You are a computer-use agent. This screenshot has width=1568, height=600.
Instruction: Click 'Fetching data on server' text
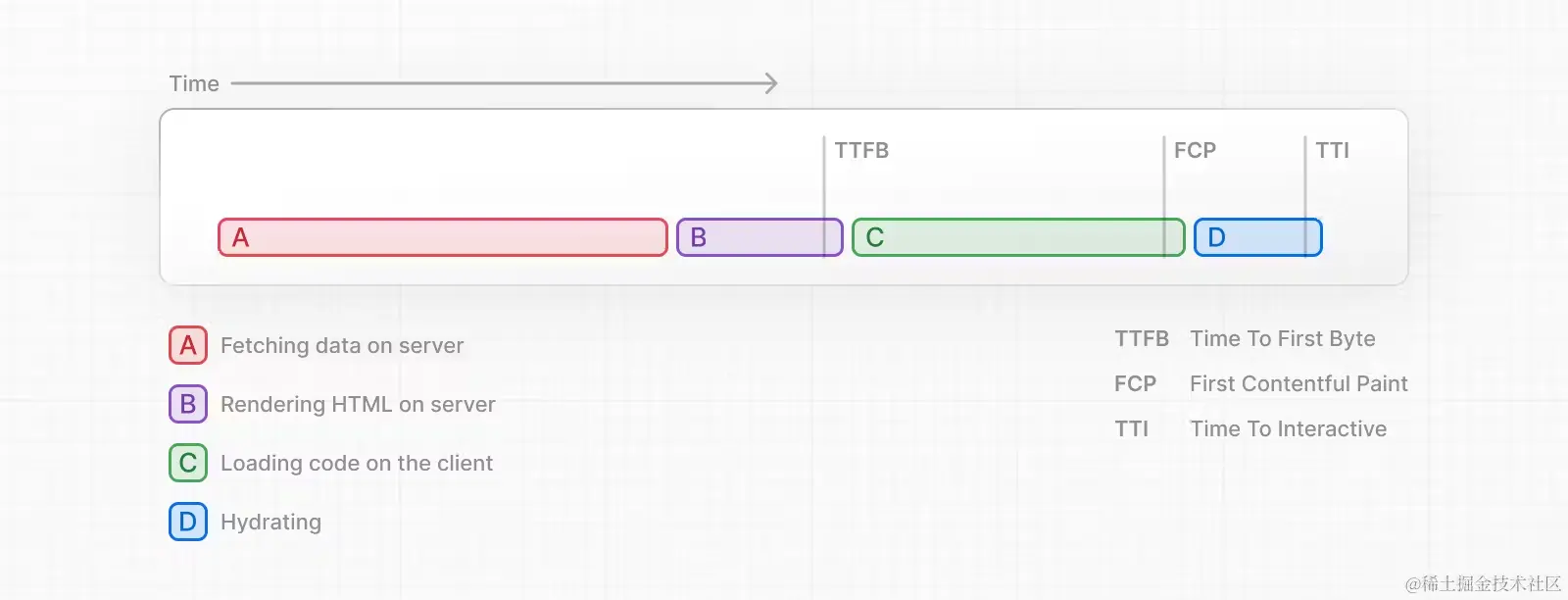click(x=342, y=345)
